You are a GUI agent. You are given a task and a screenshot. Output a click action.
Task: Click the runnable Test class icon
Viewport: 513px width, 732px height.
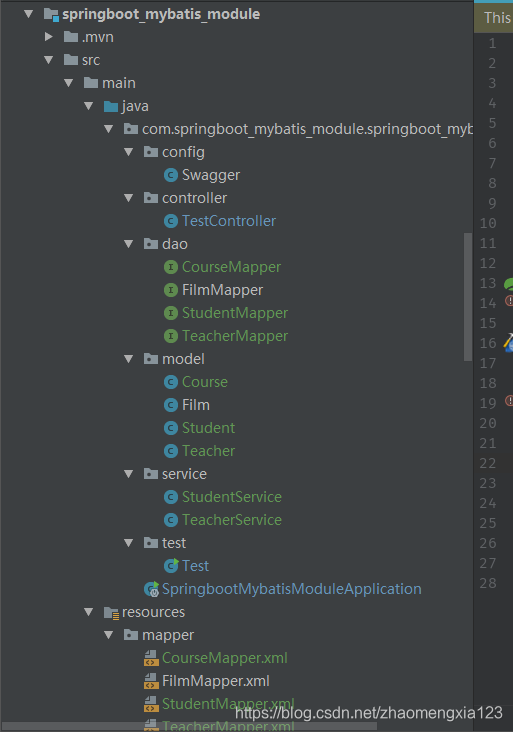(x=171, y=565)
